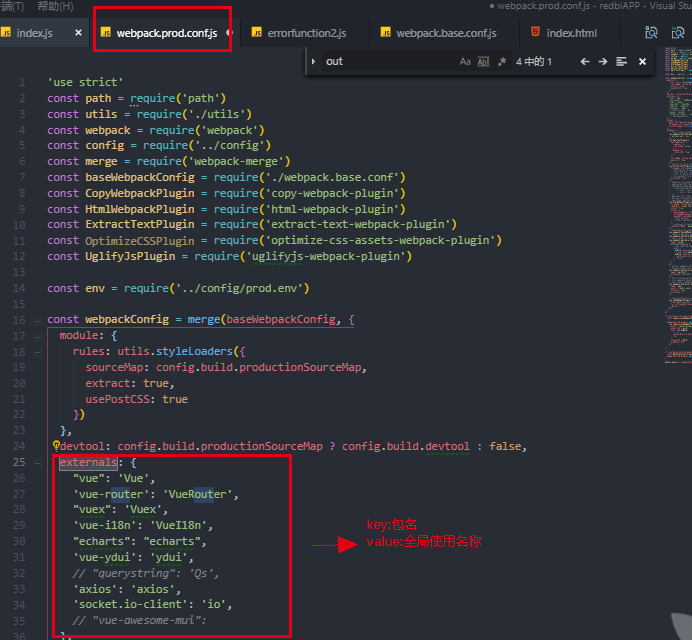692x640 pixels.
Task: Expand the replace field in find widget
Action: (313, 61)
